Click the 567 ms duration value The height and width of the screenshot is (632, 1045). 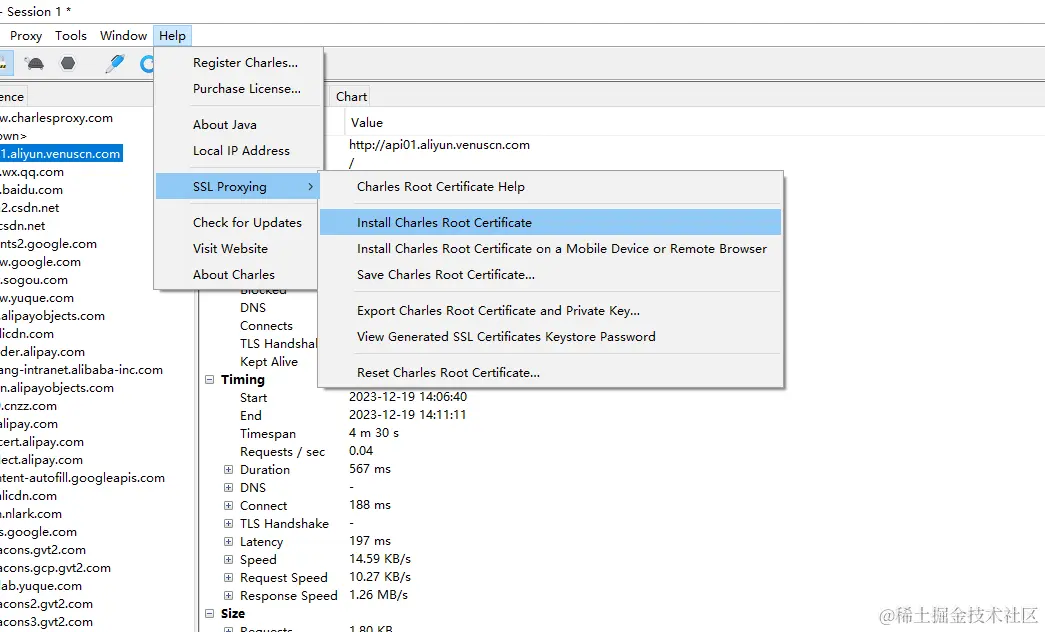[x=370, y=469]
